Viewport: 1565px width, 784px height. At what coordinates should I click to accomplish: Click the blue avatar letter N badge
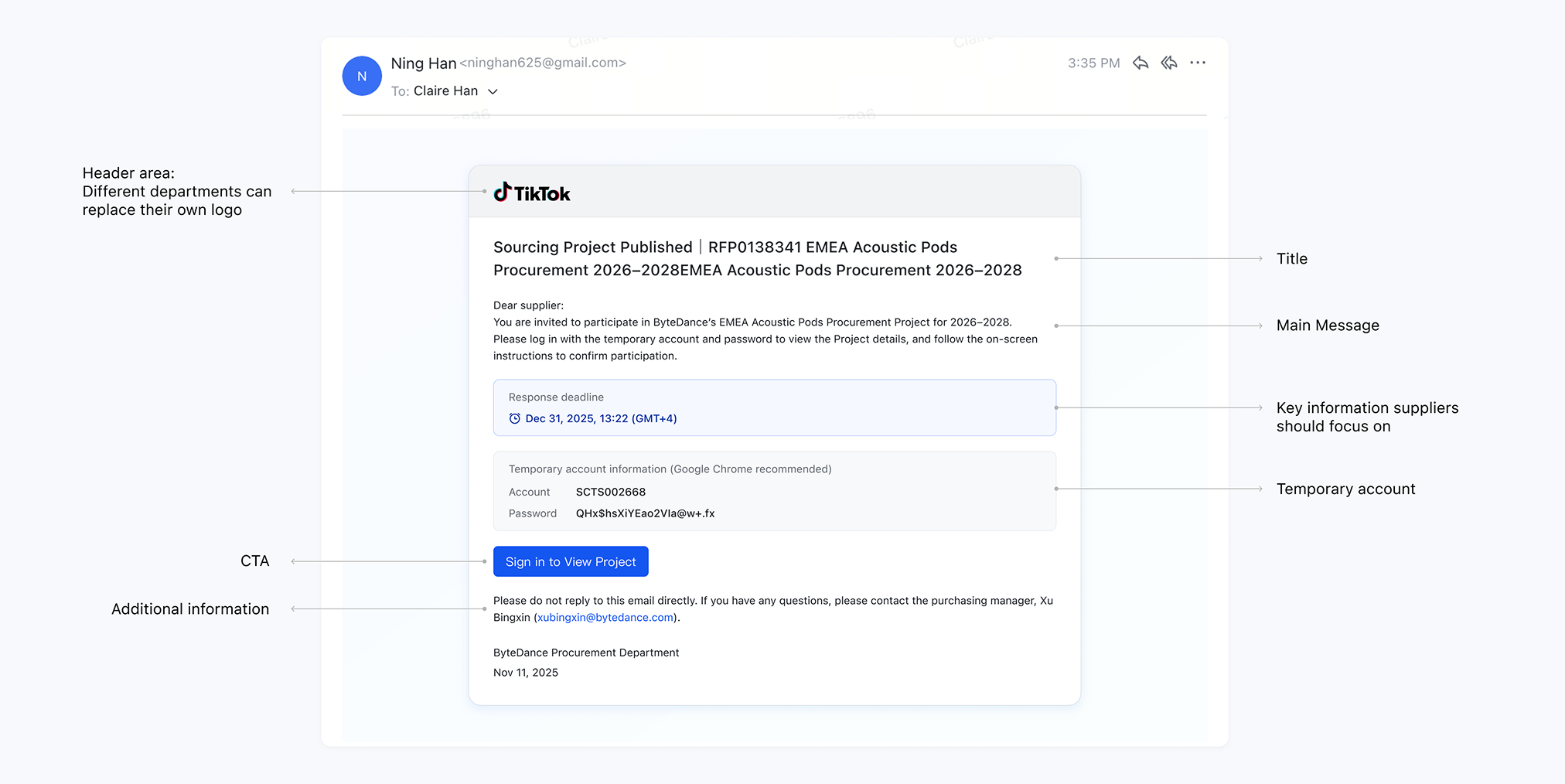click(361, 76)
